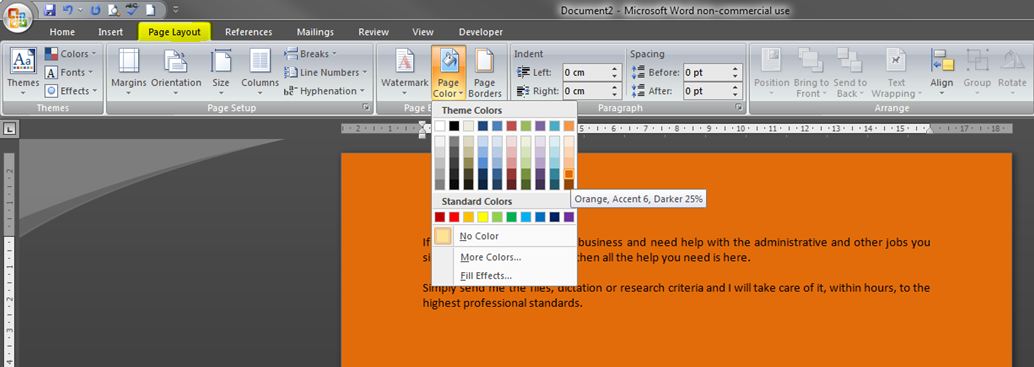Run Spelling and Grammar check icon
Image resolution: width=1034 pixels, height=367 pixels.
[131, 11]
